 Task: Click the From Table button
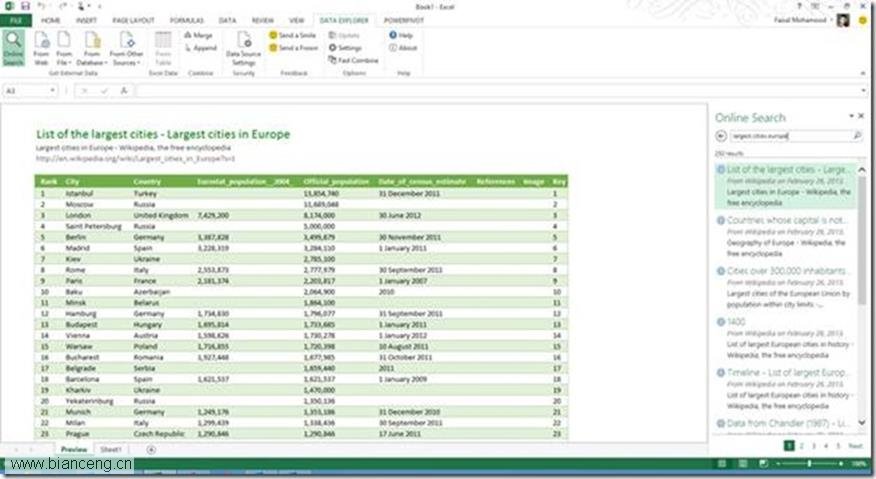pyautogui.click(x=163, y=49)
